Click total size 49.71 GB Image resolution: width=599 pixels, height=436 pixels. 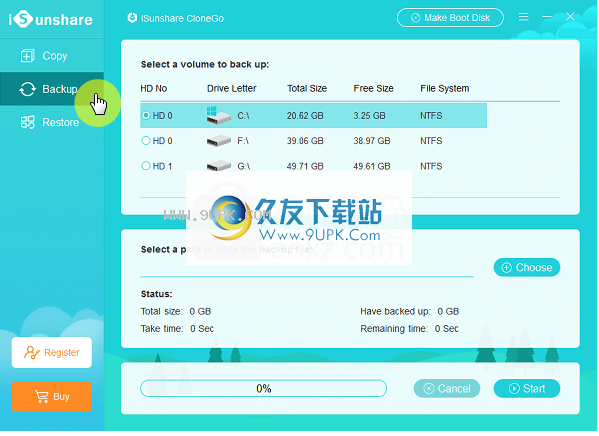tap(305, 166)
